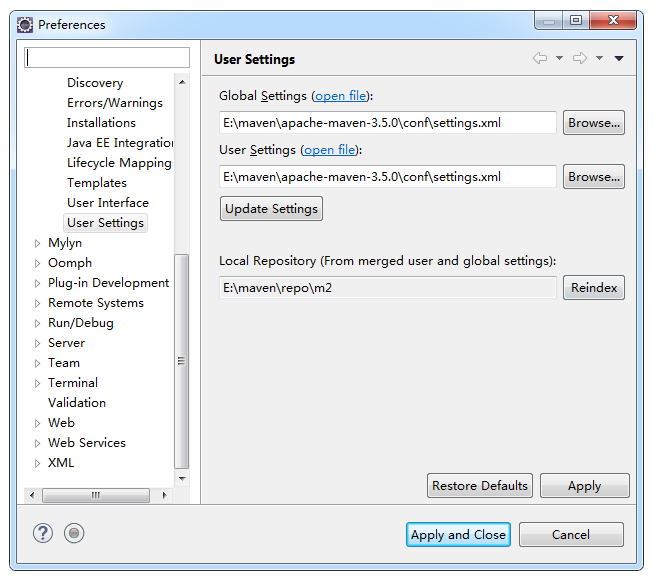Image resolution: width=658 pixels, height=581 pixels.
Task: Browse for Global Settings file
Action: (x=594, y=122)
